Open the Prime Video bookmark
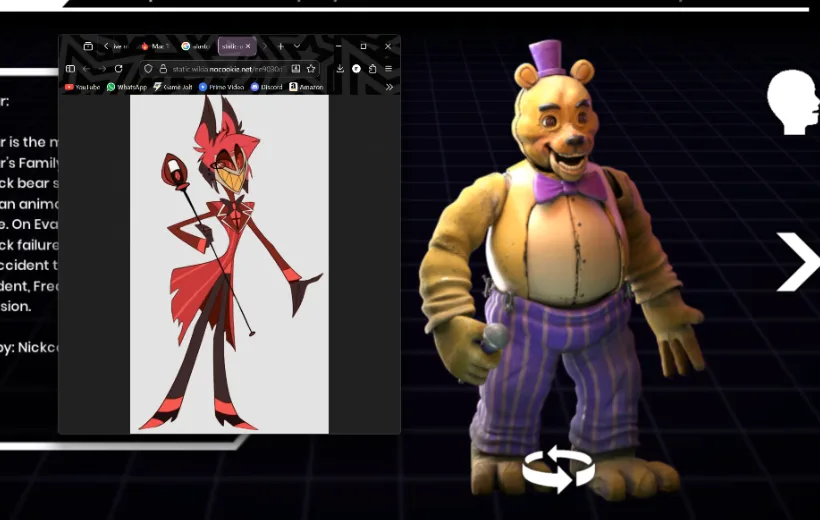820x520 pixels. pos(221,87)
